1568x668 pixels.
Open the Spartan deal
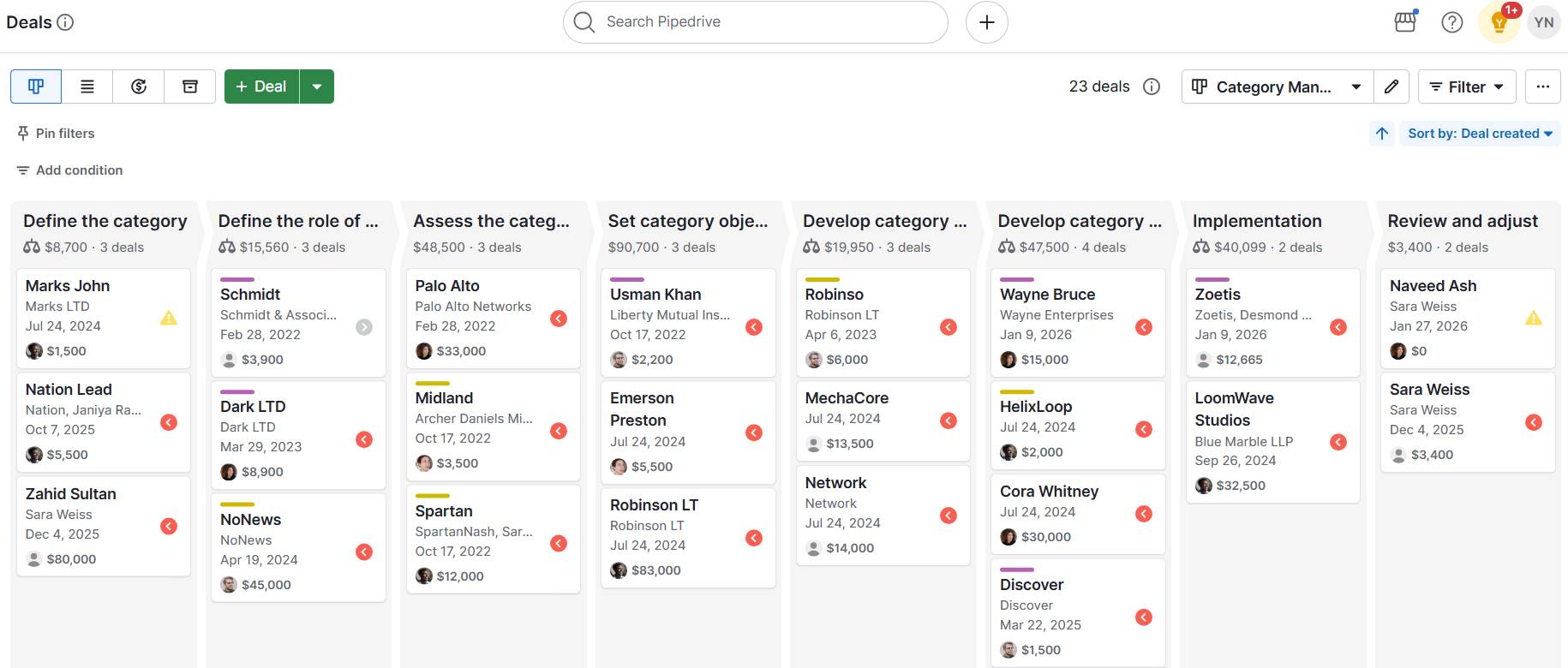[494, 540]
